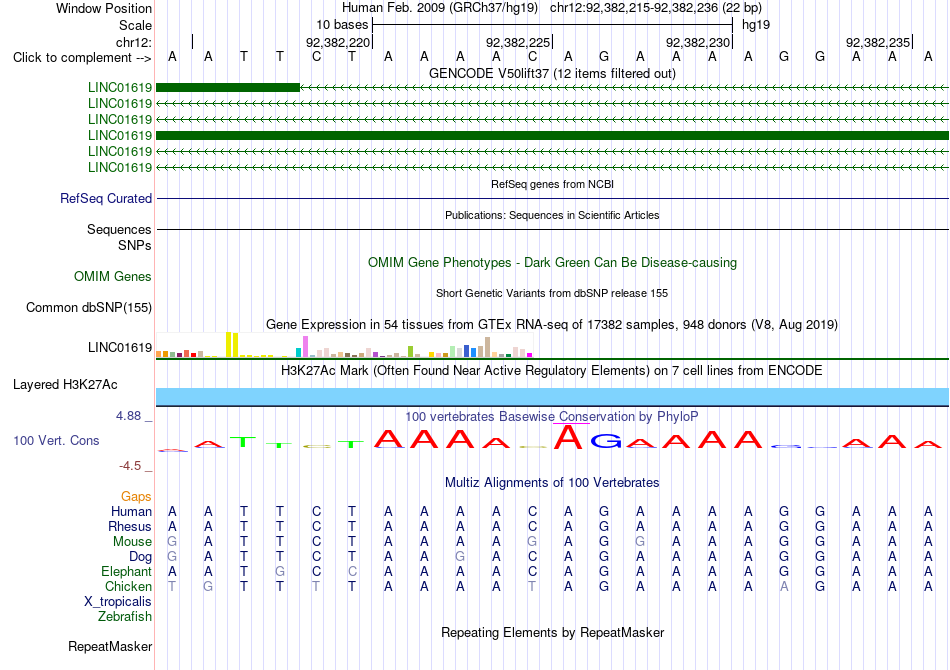
Task: Click the "RefSeq genes from NCBI" title
Action: click(552, 184)
